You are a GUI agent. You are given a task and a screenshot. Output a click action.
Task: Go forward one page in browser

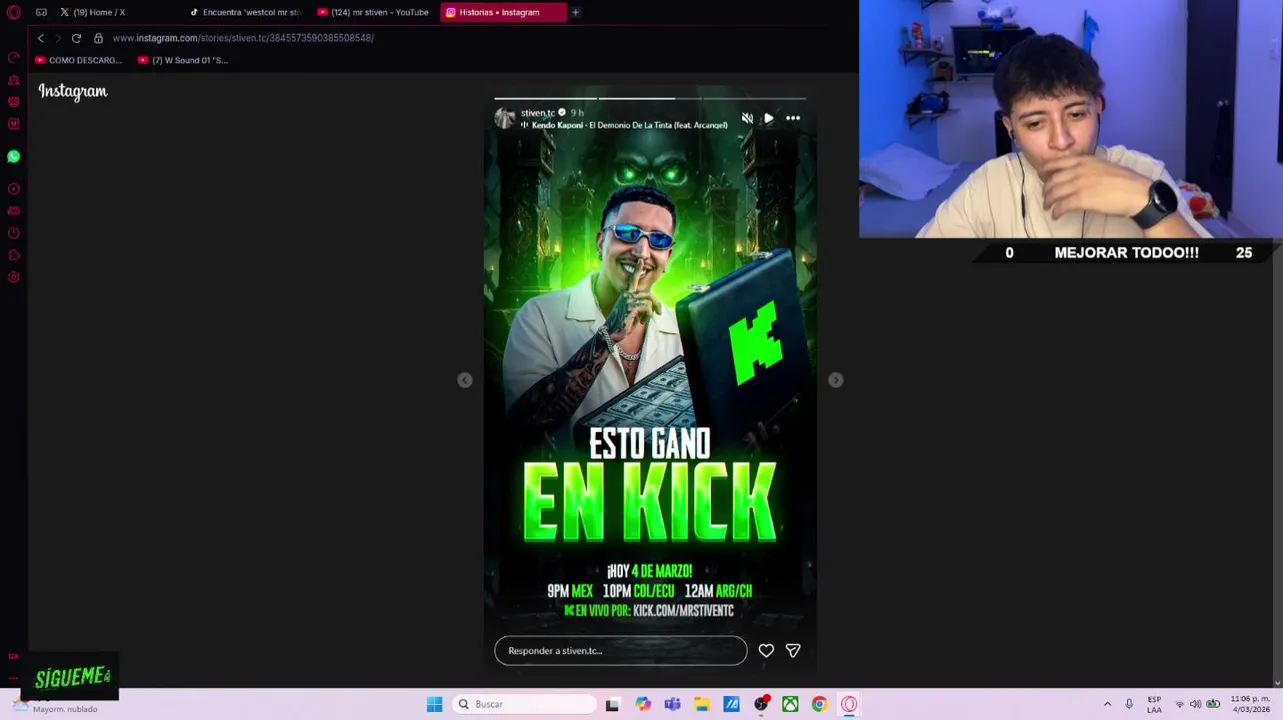point(58,38)
